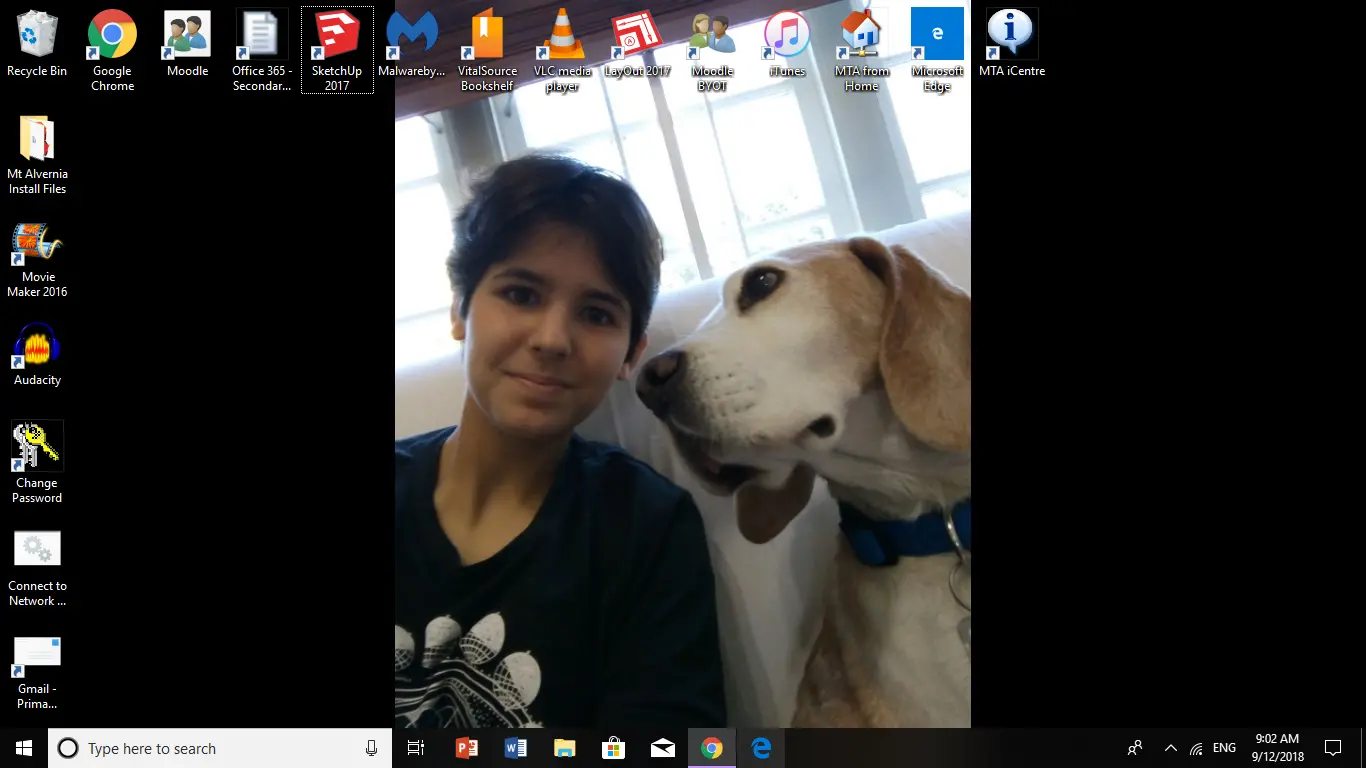Screen dimensions: 1366x768
Task: Open the clock showing 9:02 AM
Action: coord(1276,748)
